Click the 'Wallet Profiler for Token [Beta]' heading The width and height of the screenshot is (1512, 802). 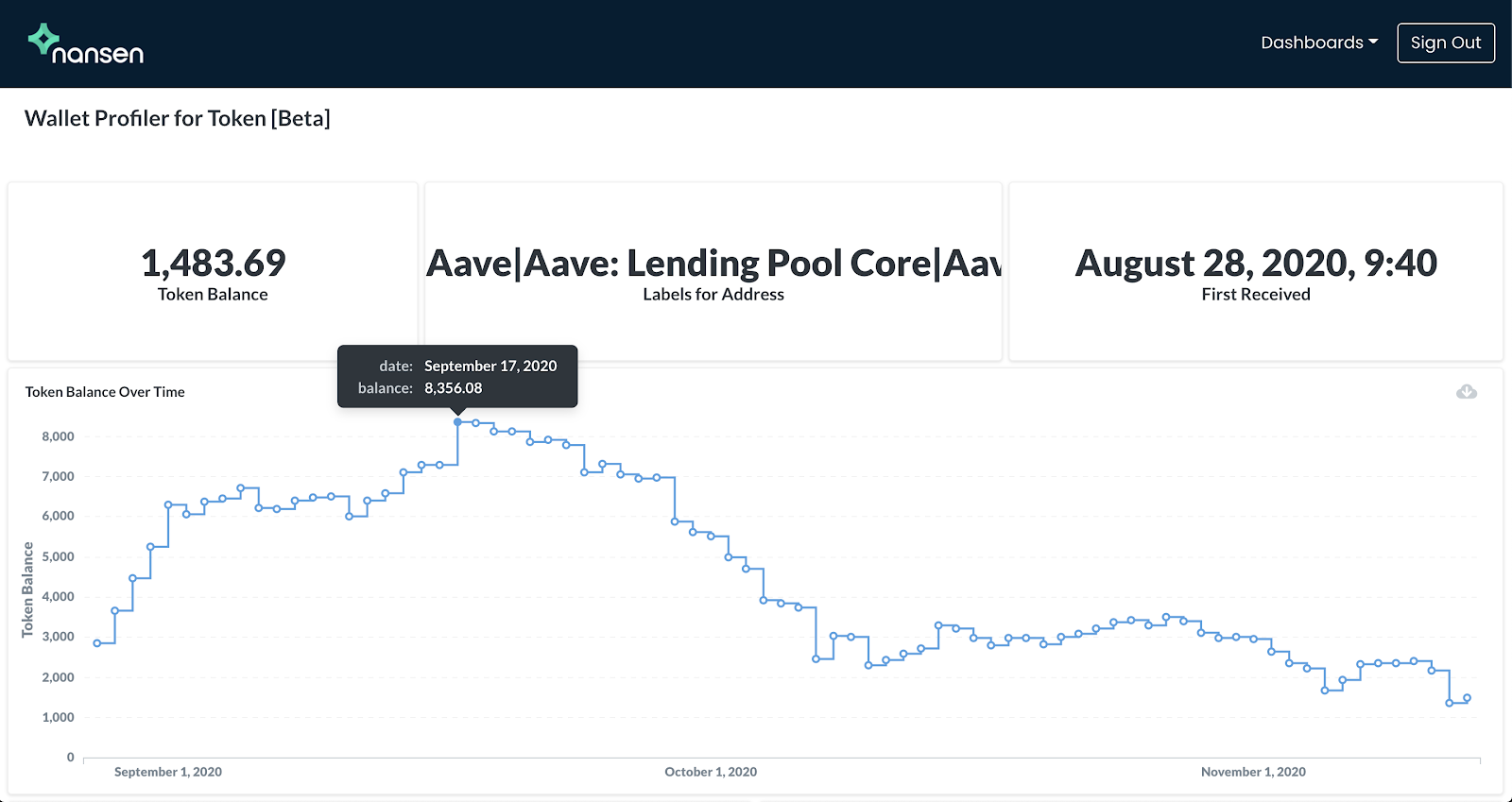click(178, 118)
